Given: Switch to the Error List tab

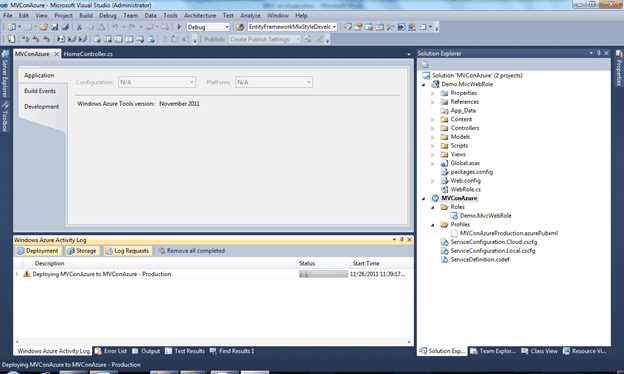Looking at the screenshot, I should [111, 351].
